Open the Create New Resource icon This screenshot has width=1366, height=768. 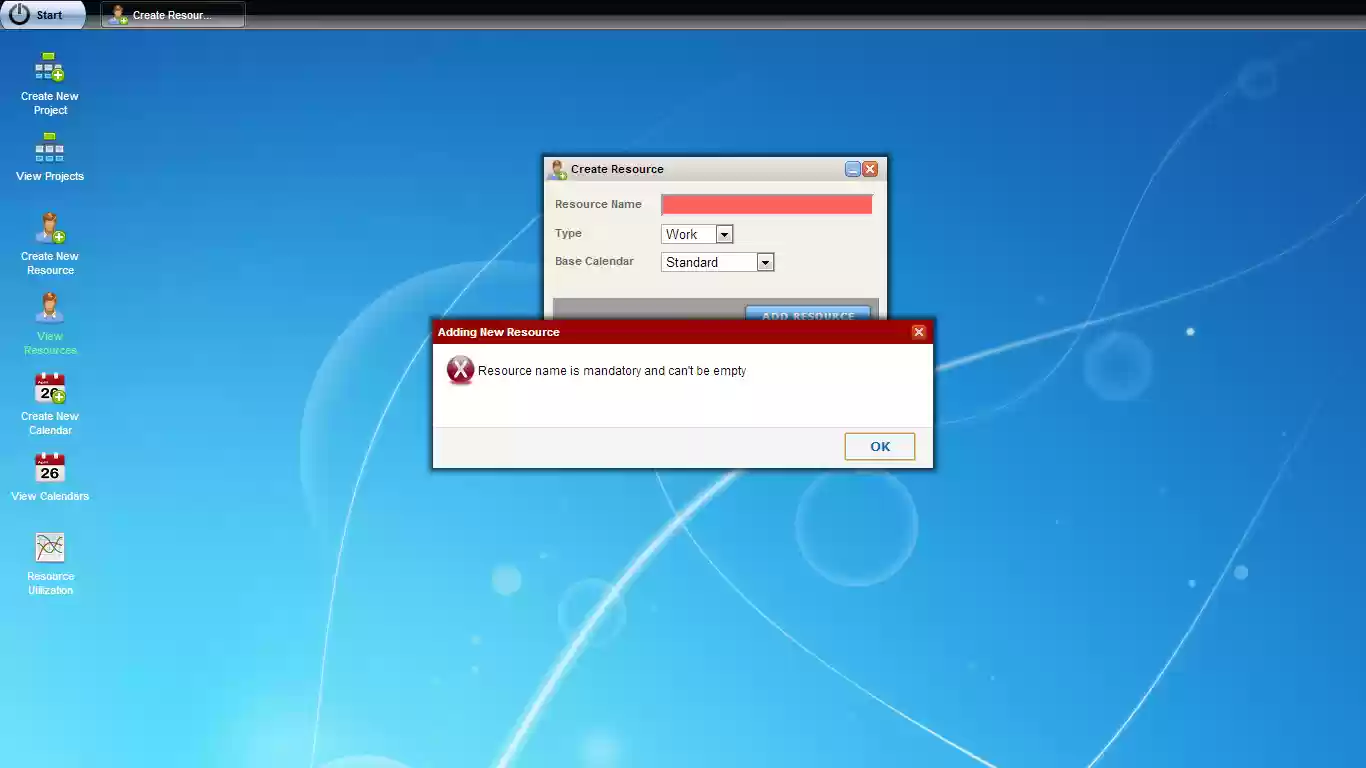click(48, 228)
